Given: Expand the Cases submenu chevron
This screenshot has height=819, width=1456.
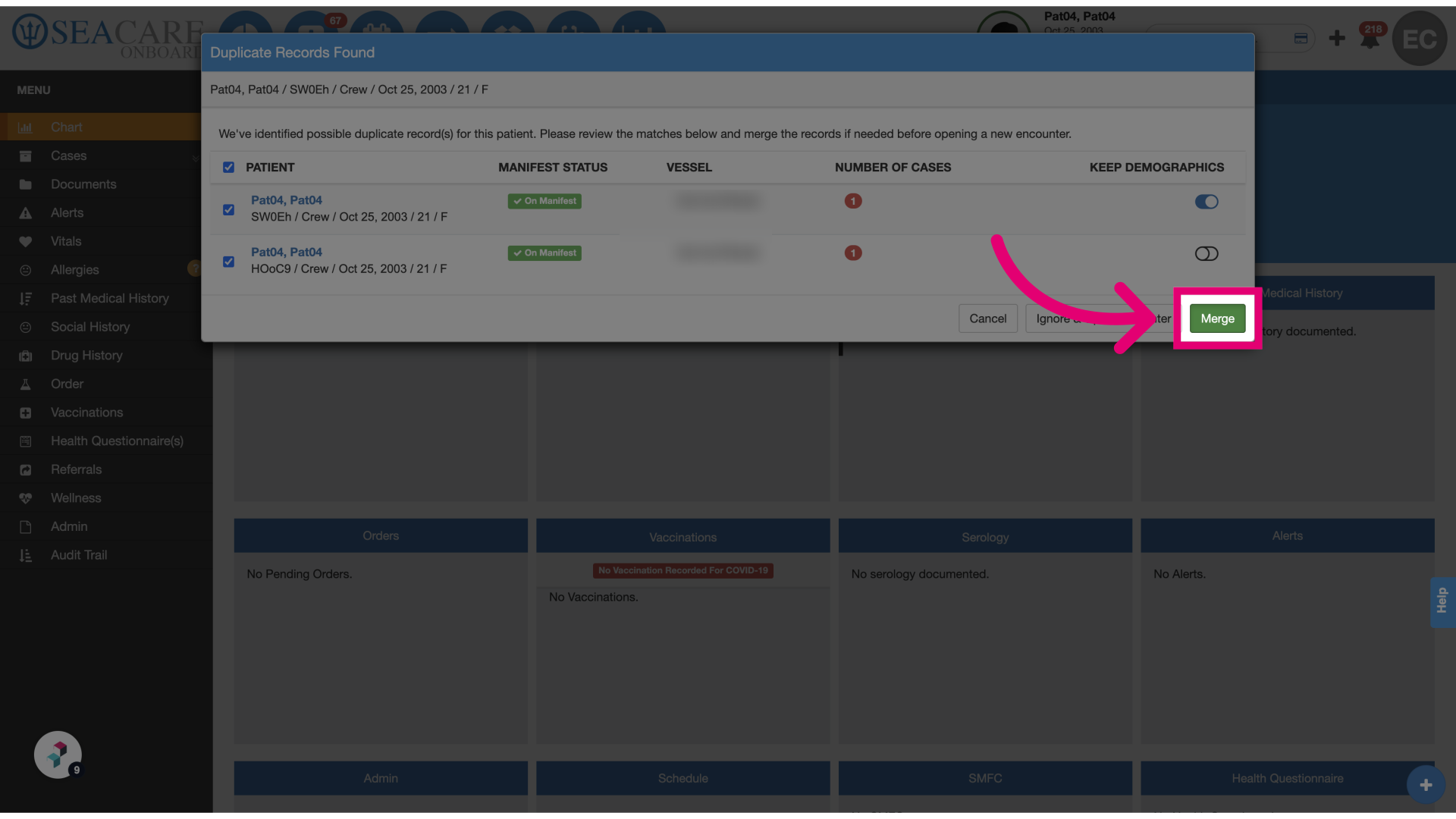Looking at the screenshot, I should point(195,158).
